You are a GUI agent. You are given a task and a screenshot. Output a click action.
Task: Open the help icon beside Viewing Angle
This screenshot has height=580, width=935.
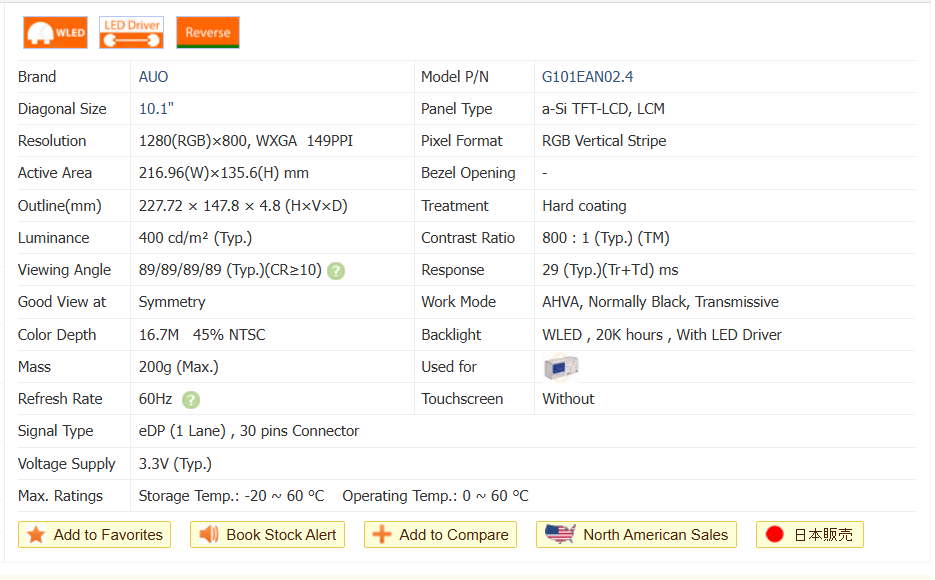tap(336, 271)
